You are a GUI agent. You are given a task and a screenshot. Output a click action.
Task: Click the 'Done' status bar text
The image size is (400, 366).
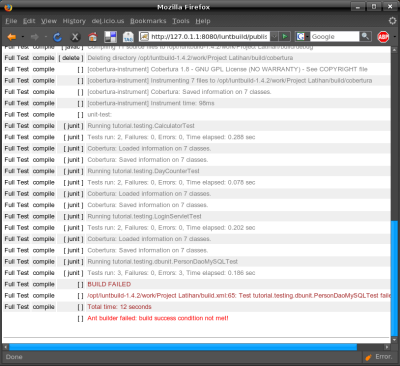[x=14, y=357]
